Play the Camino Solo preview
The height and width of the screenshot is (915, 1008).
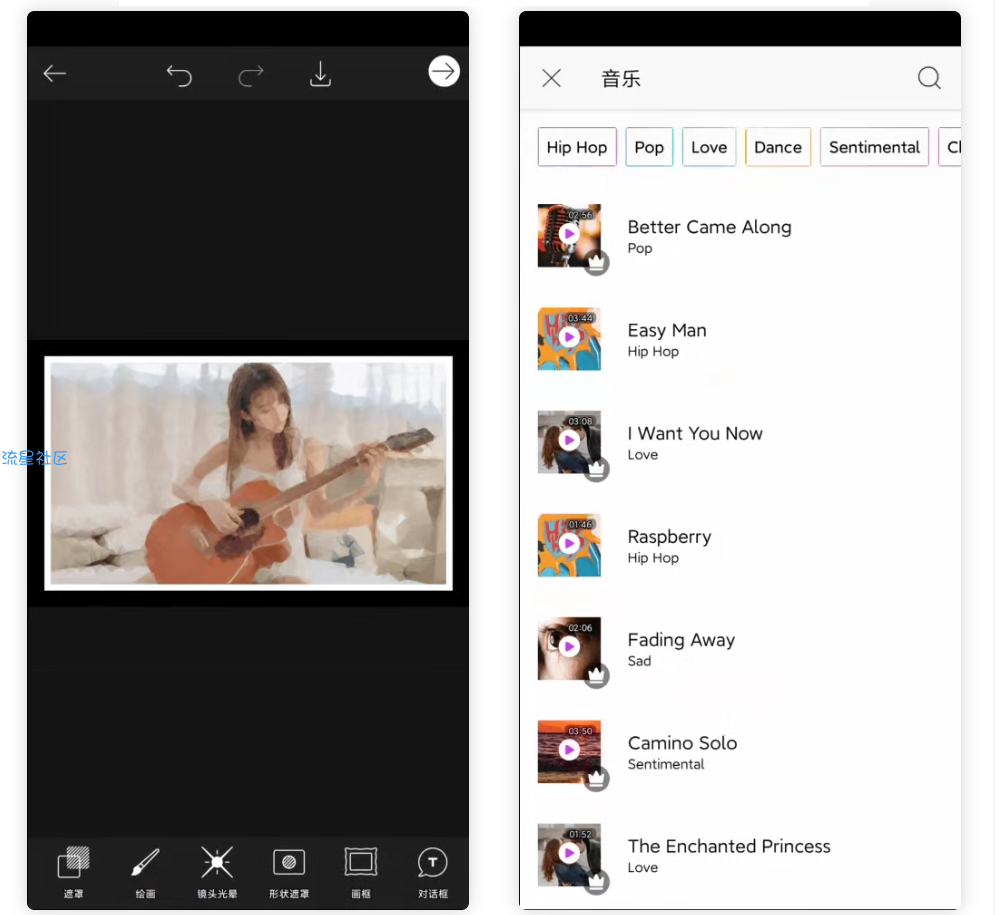pos(569,750)
